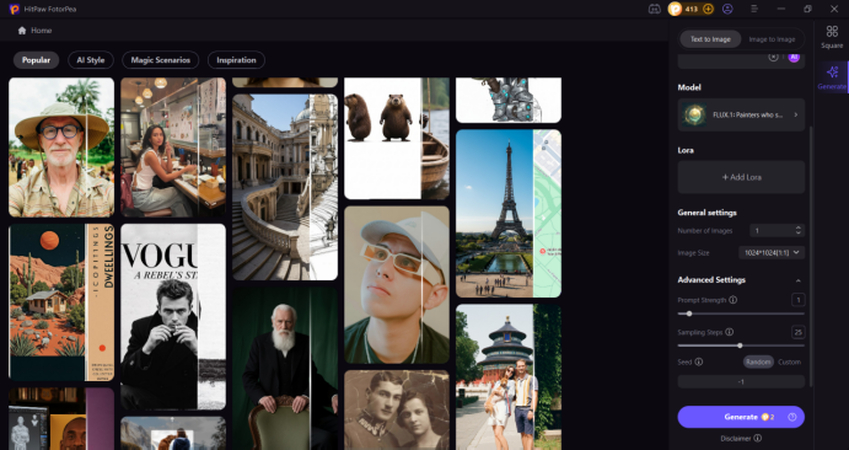Viewport: 849px width, 450px height.
Task: Click the Sampling Steps value box showing 25
Action: [798, 332]
